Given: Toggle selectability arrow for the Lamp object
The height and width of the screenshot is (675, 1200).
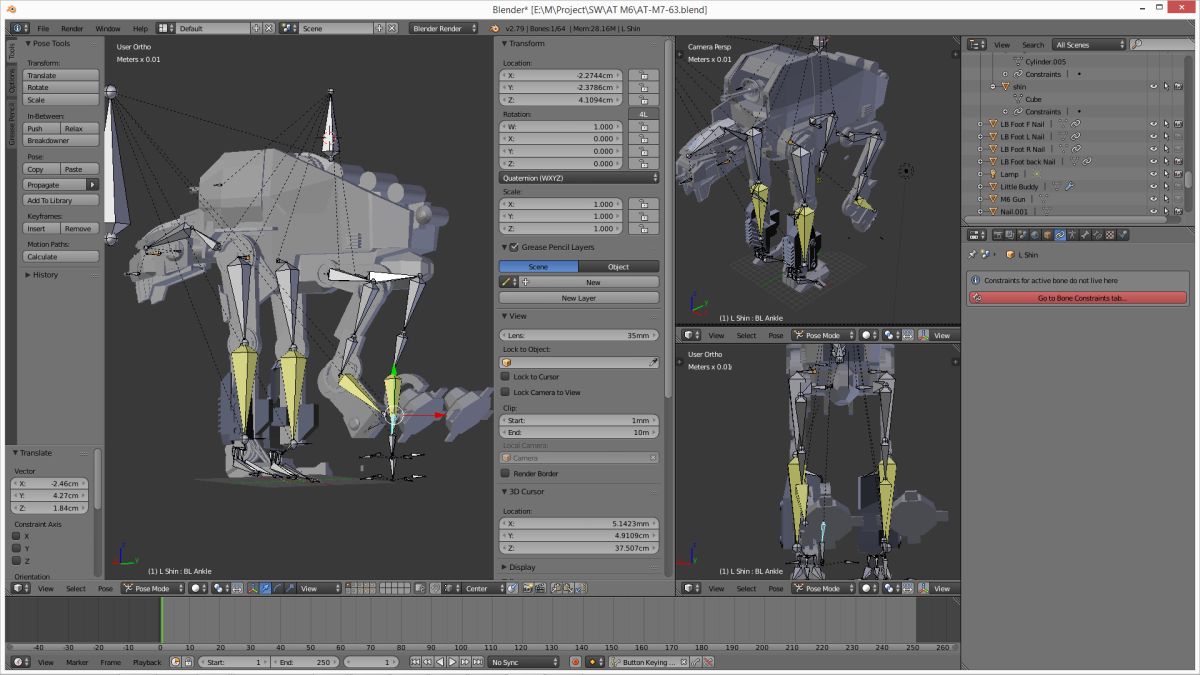Looking at the screenshot, I should tap(1165, 174).
